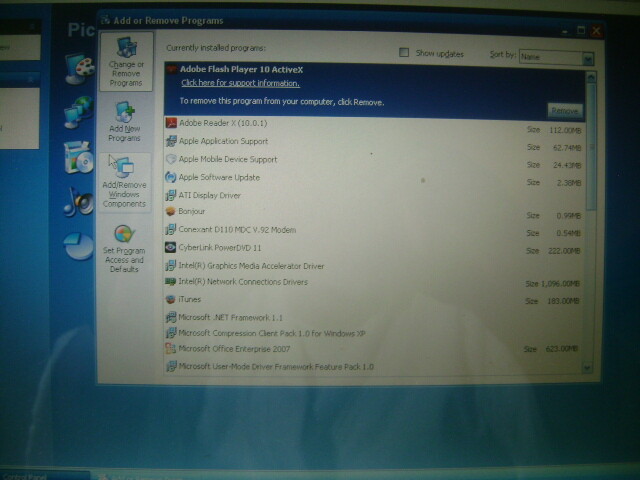Click Microsoft Compression Client Pack icon
Viewport: 640px width, 480px height.
(171, 333)
